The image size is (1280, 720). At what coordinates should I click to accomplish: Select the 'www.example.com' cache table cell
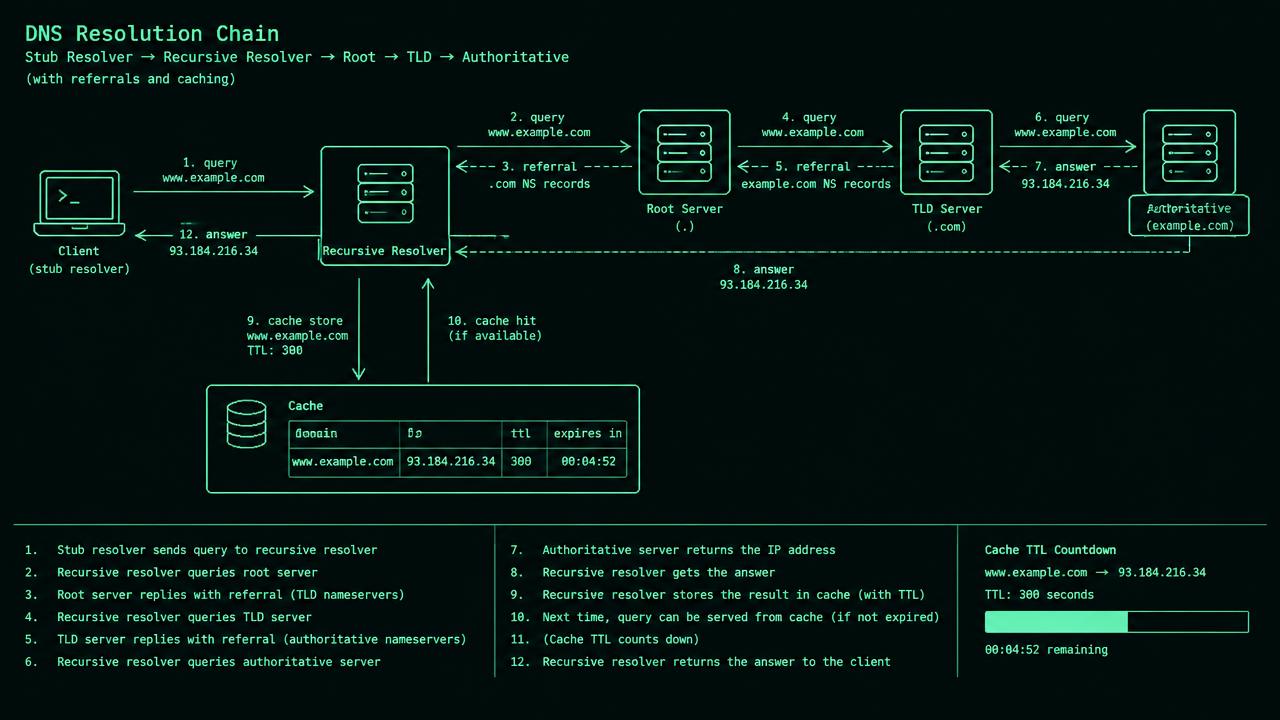(343, 462)
